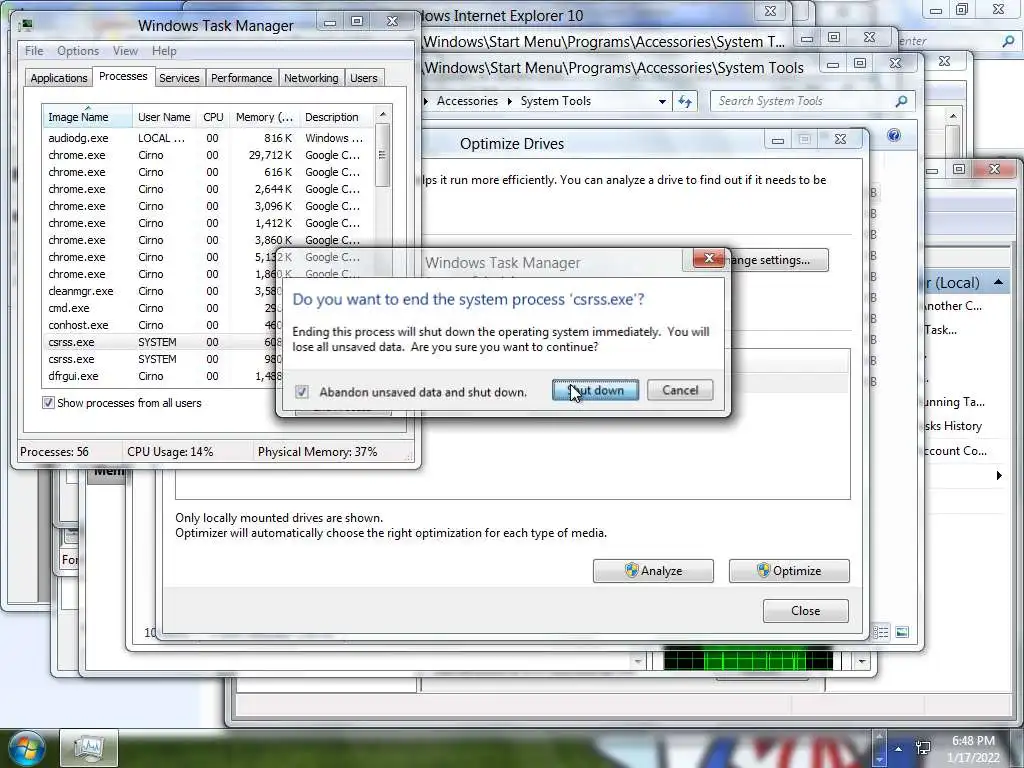Open the Options menu in Task Manager
Screen dimensions: 1024x768
pyautogui.click(x=78, y=51)
